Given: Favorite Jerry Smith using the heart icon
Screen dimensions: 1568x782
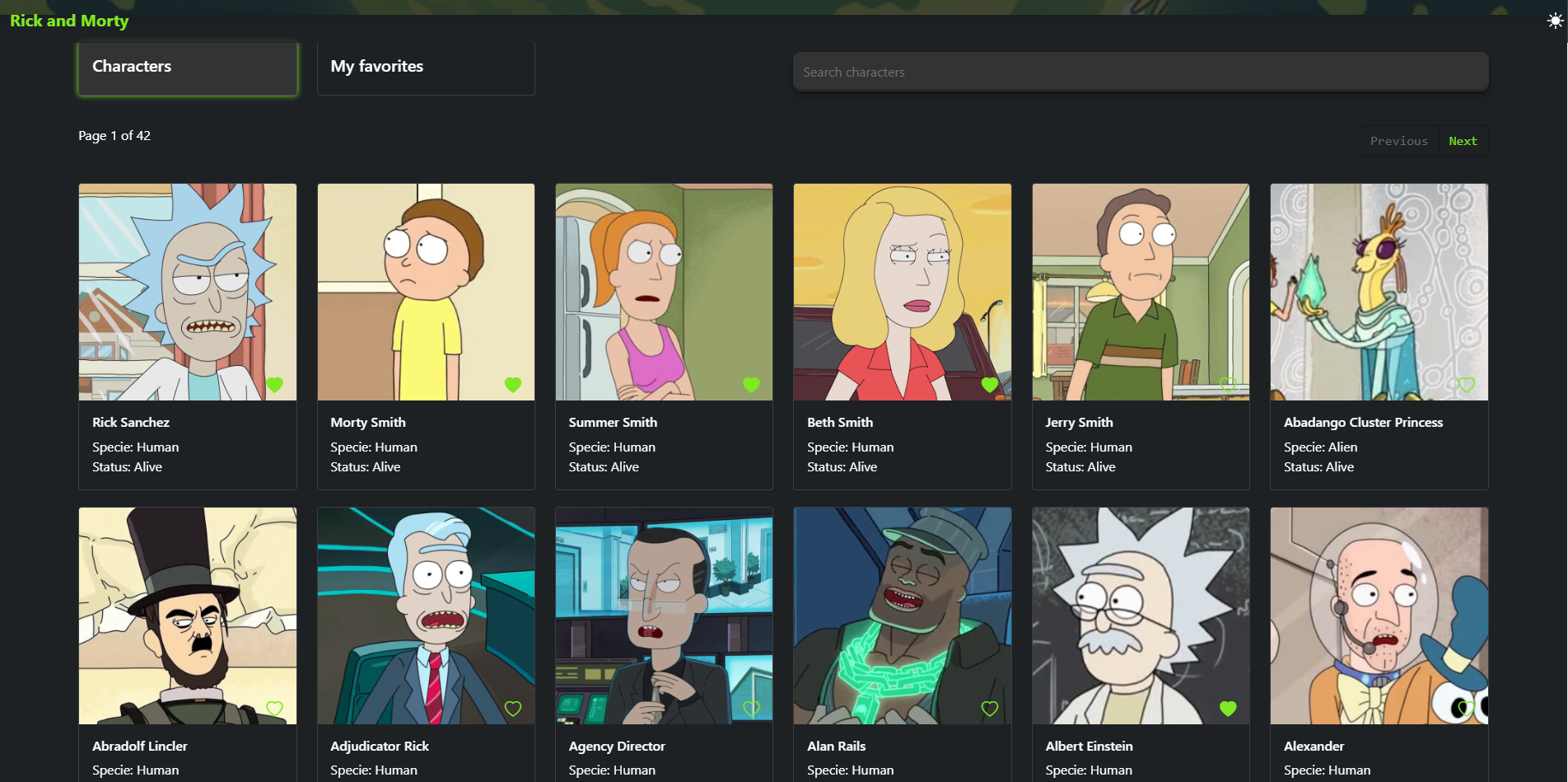Looking at the screenshot, I should 1228,384.
